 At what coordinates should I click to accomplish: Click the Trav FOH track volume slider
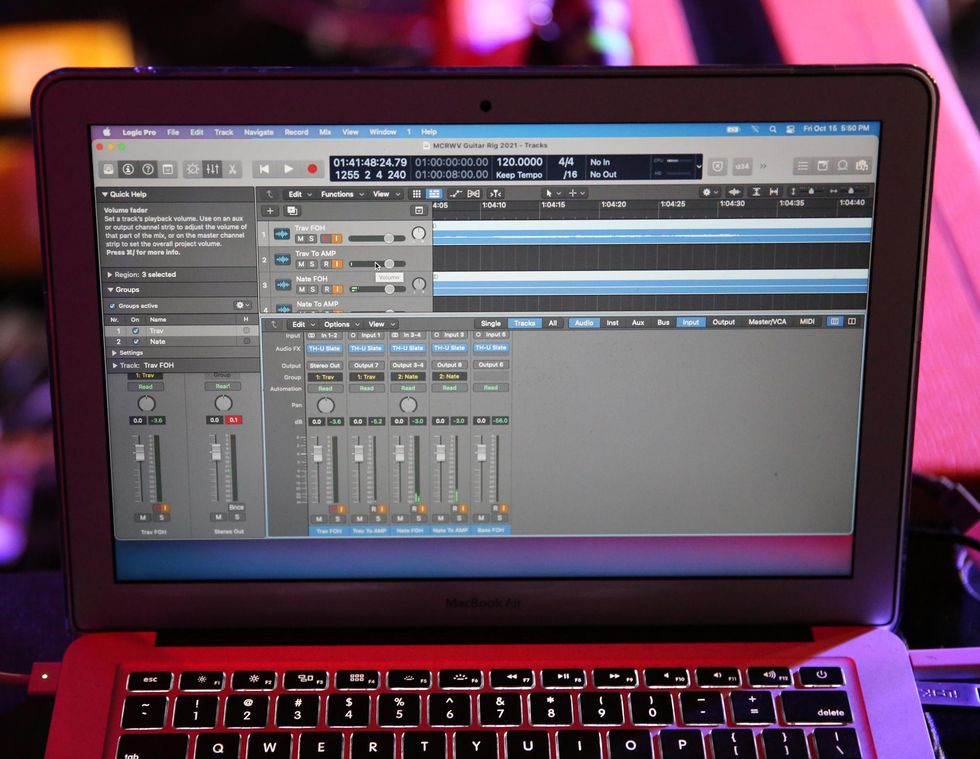[x=377, y=238]
